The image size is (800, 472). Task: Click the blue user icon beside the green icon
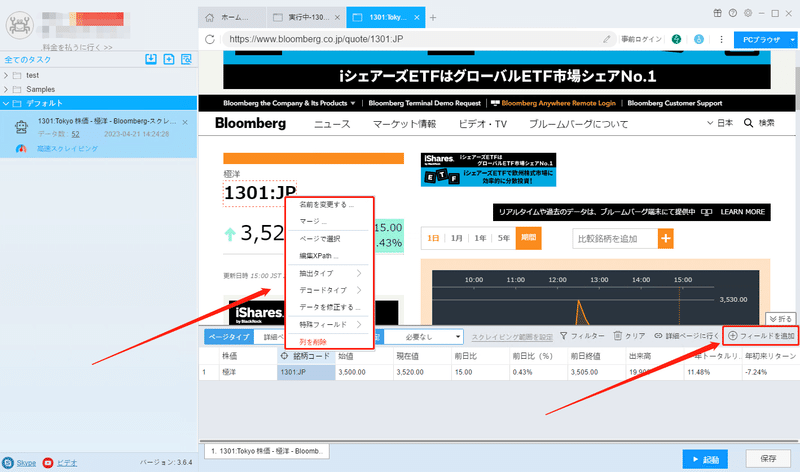coord(699,39)
